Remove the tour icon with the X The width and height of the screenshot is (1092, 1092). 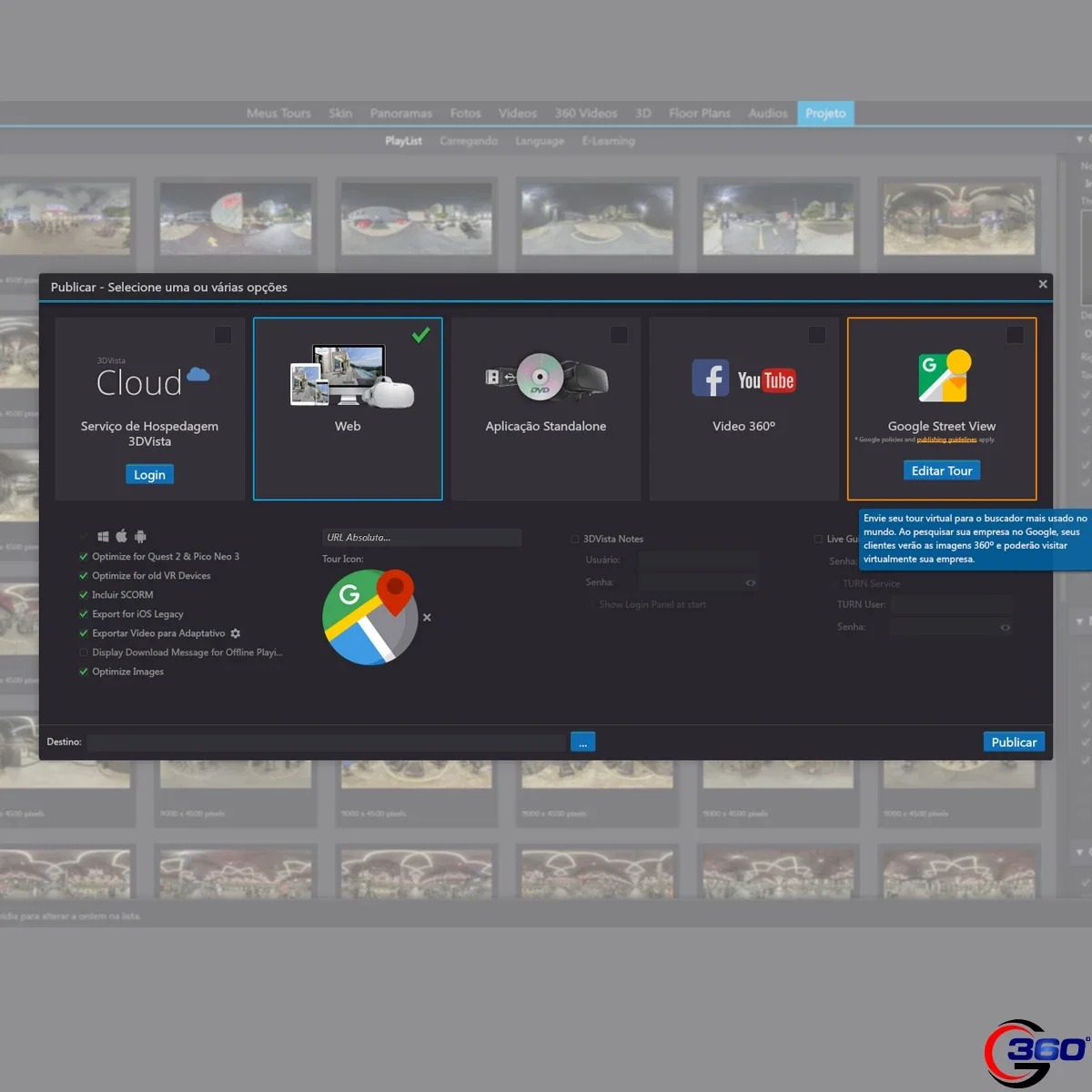[427, 617]
